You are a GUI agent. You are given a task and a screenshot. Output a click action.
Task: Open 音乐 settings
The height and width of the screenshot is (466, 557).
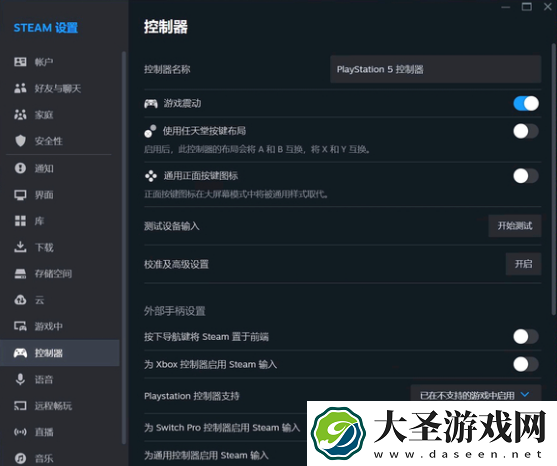click(x=60, y=458)
